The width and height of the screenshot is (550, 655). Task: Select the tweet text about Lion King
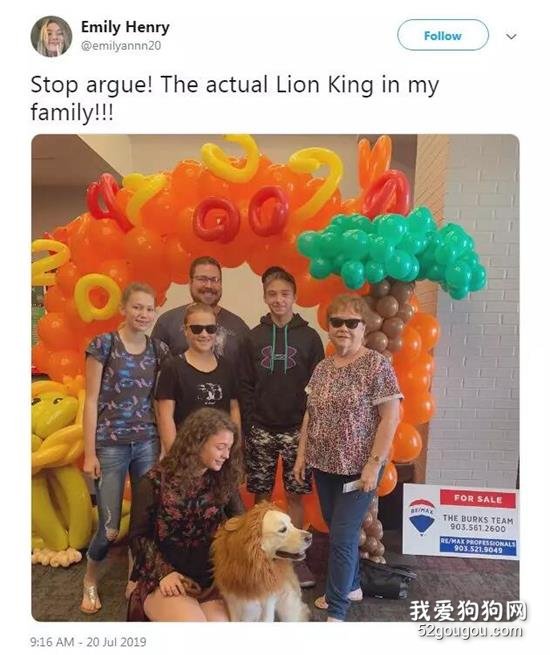tap(235, 98)
